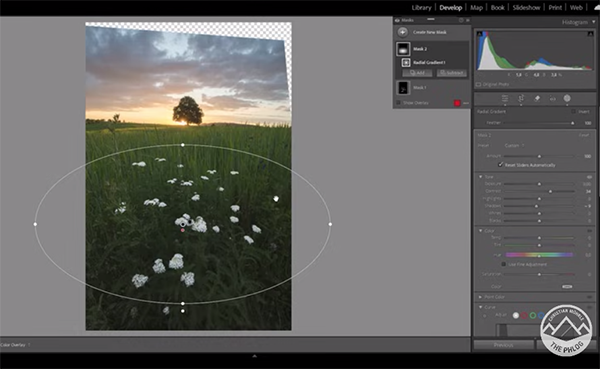Image resolution: width=600 pixels, height=369 pixels.
Task: Select the red curve channel circle
Action: click(524, 315)
